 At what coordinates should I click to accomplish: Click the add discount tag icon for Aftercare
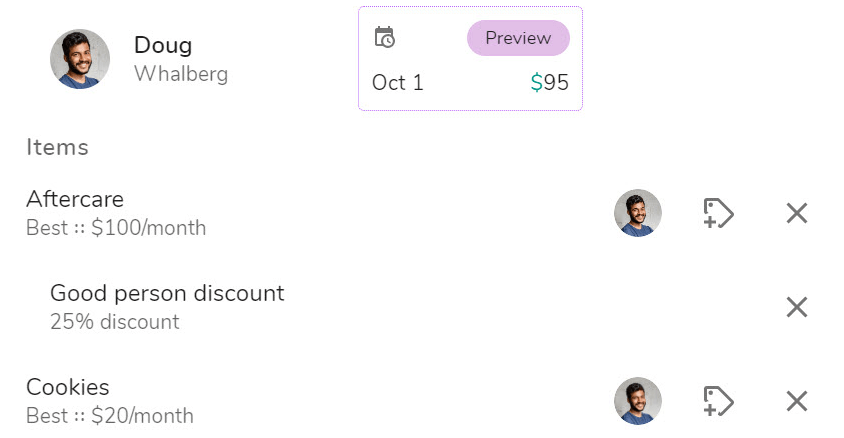(718, 213)
